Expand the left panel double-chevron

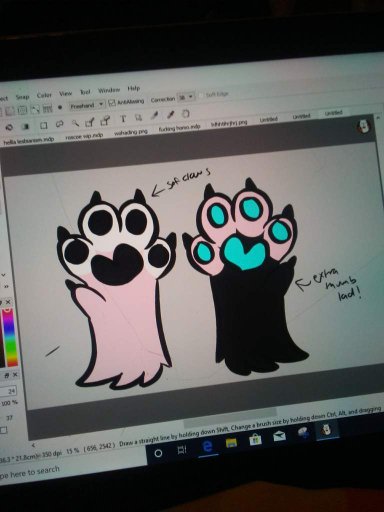tap(6, 286)
